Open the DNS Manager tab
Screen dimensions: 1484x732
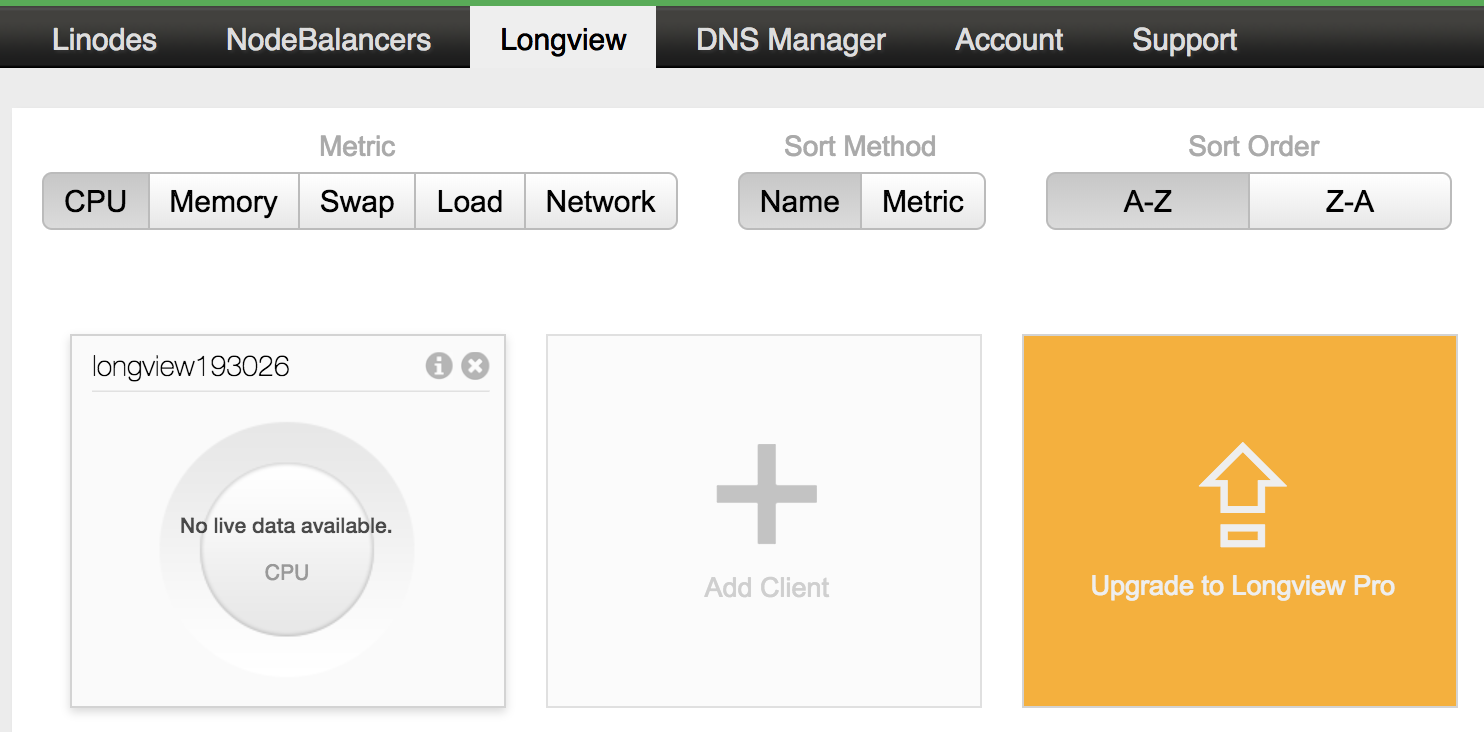pos(790,40)
